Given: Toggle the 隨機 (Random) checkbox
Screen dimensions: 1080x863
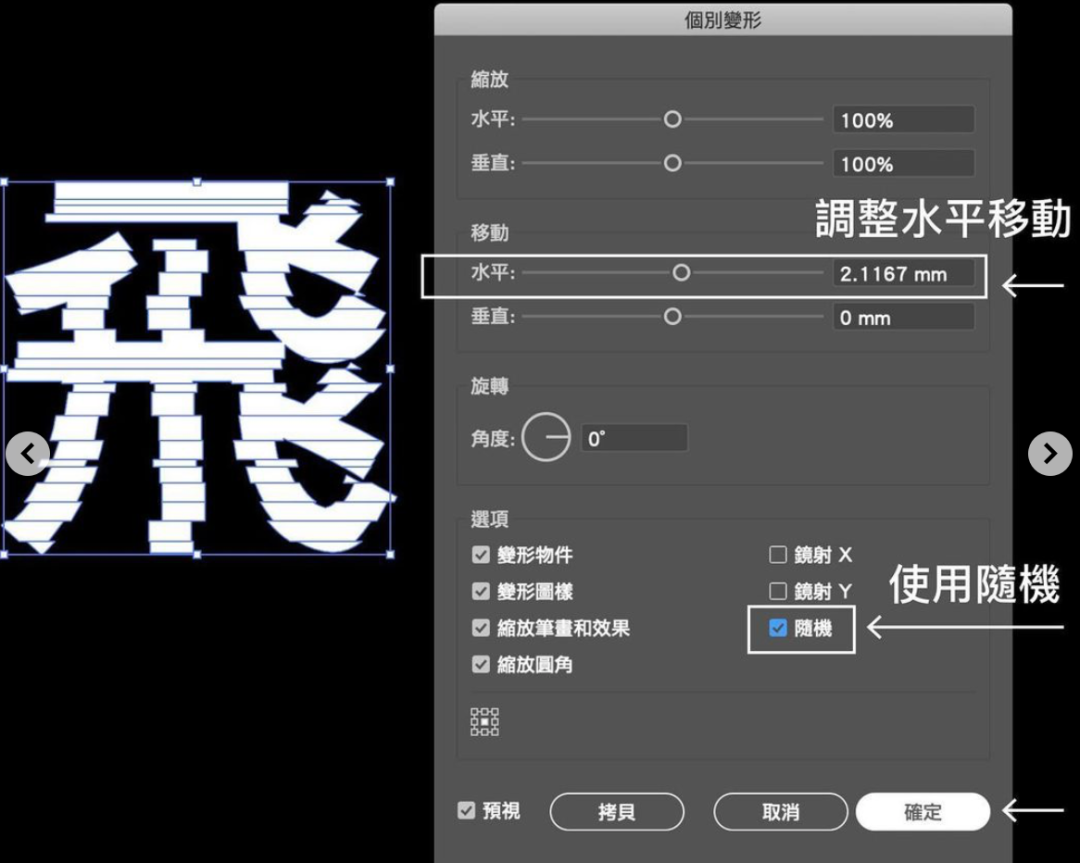Looking at the screenshot, I should (778, 628).
